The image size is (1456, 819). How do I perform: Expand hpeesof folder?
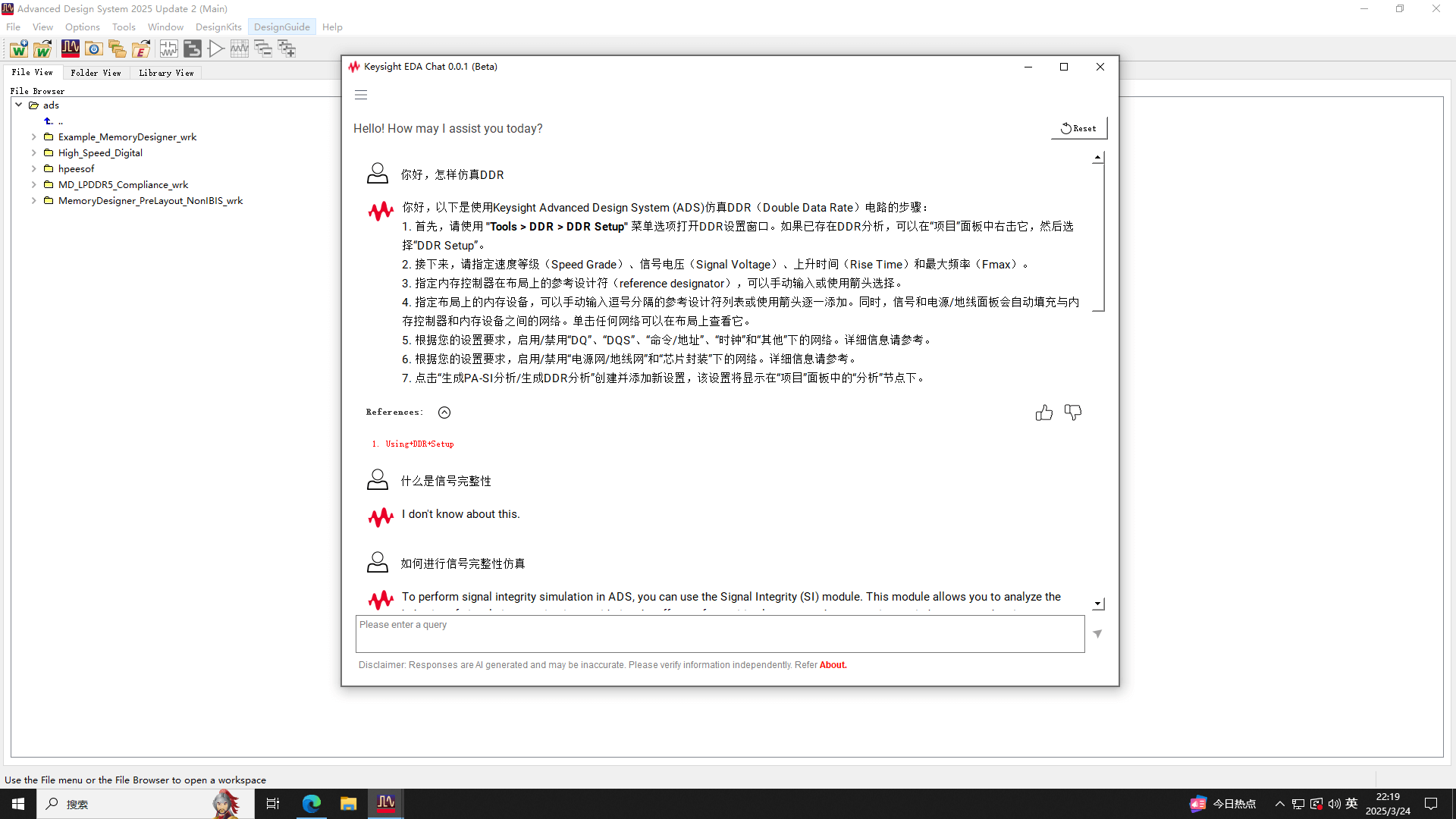tap(34, 169)
